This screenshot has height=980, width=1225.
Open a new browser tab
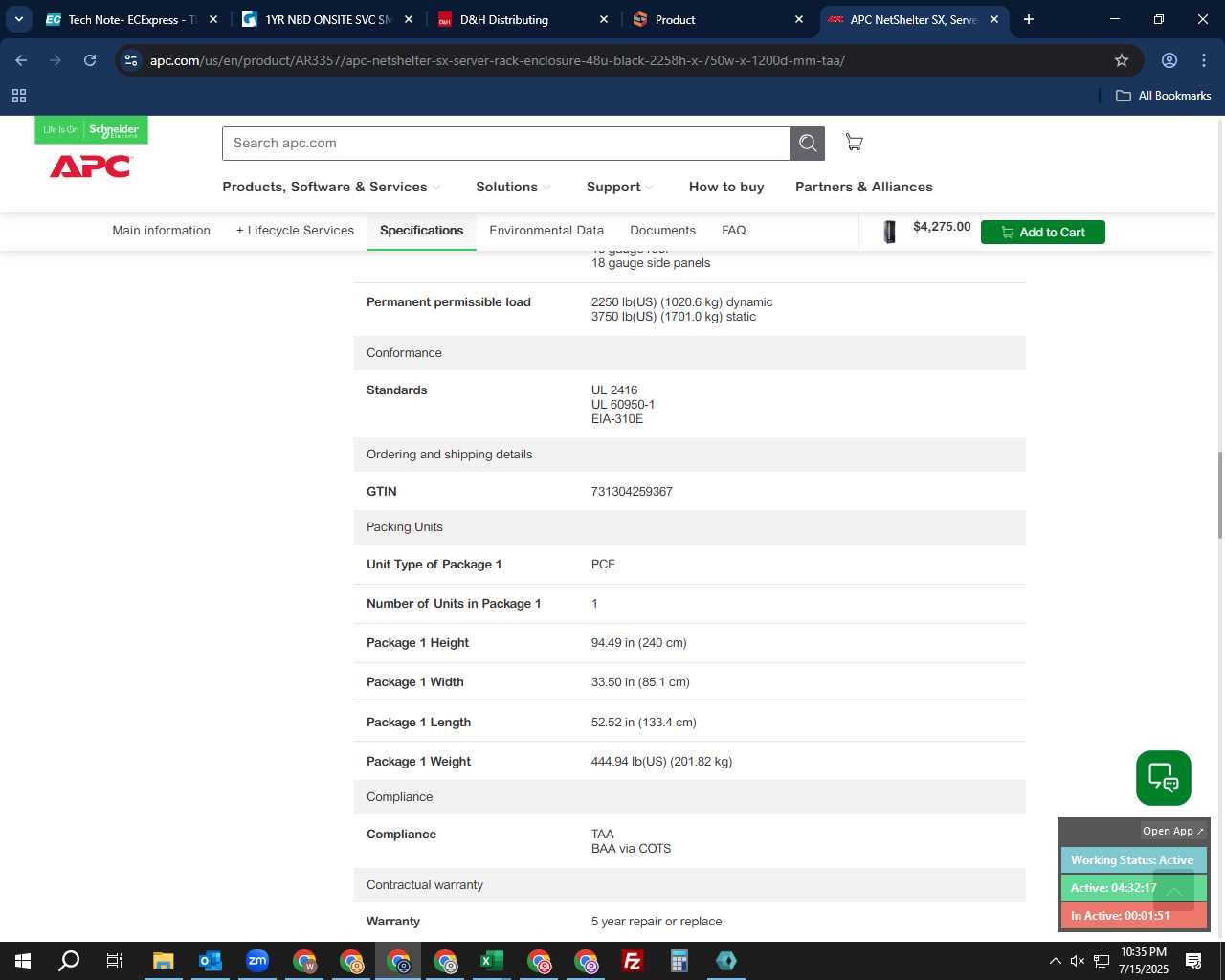(x=1029, y=19)
